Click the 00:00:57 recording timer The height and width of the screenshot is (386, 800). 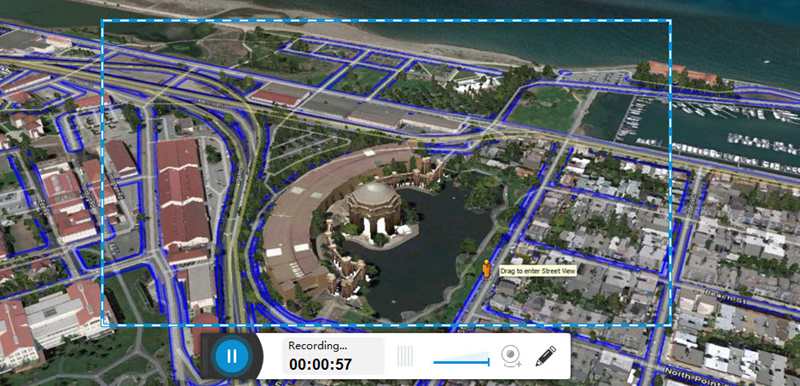coord(320,365)
